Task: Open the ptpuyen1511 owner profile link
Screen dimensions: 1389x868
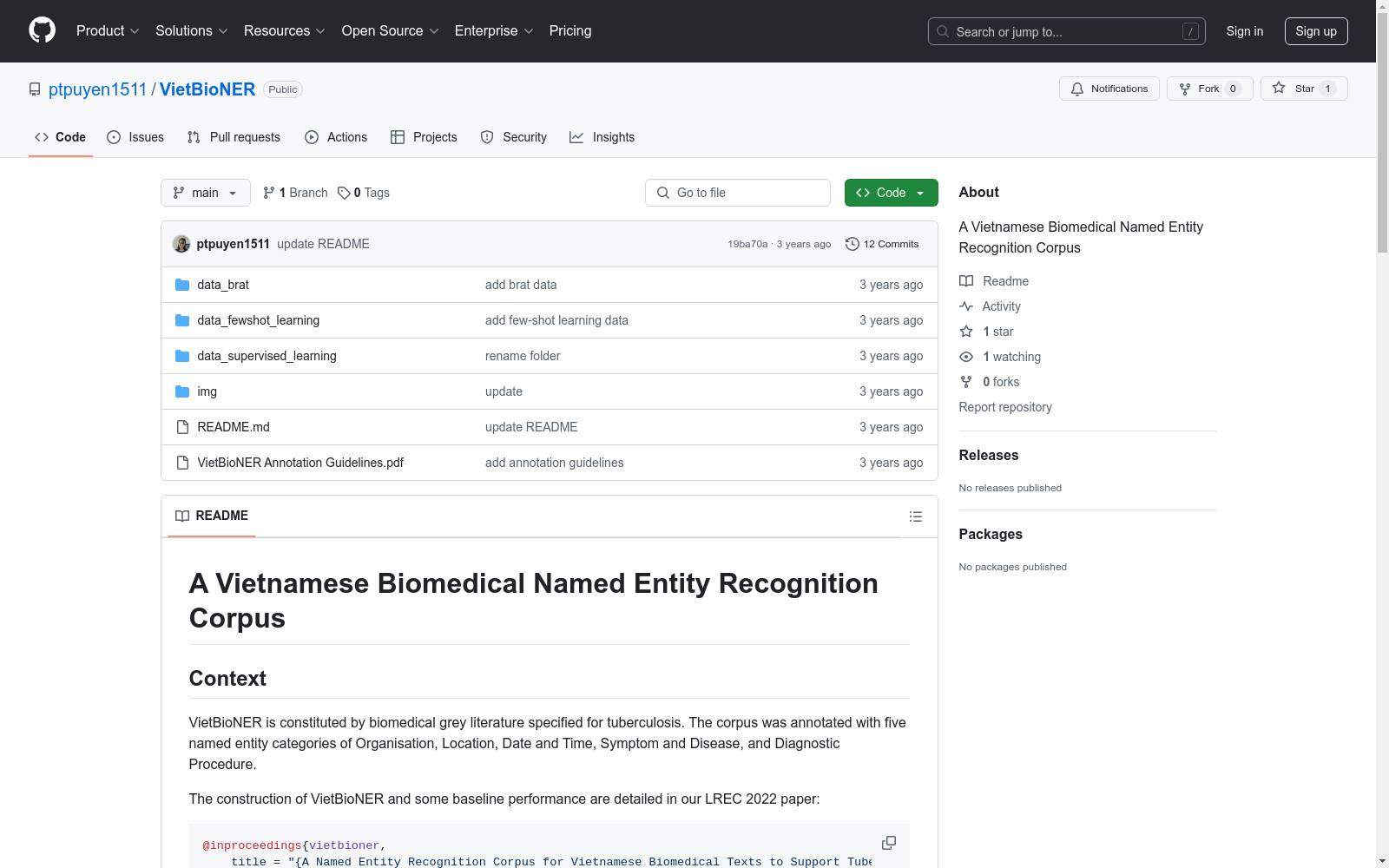Action: coord(98,89)
